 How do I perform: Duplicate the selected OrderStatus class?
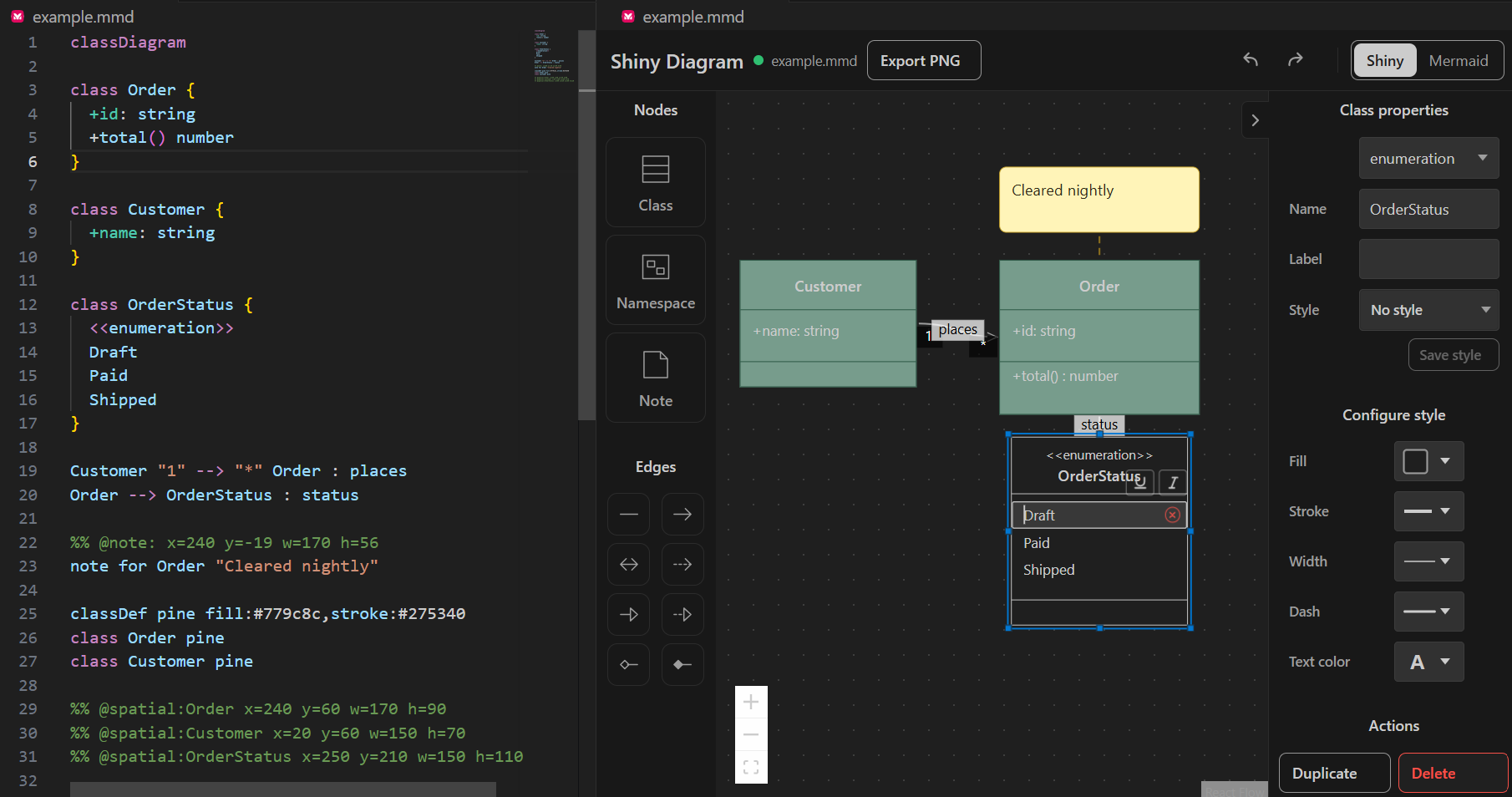click(x=1334, y=773)
